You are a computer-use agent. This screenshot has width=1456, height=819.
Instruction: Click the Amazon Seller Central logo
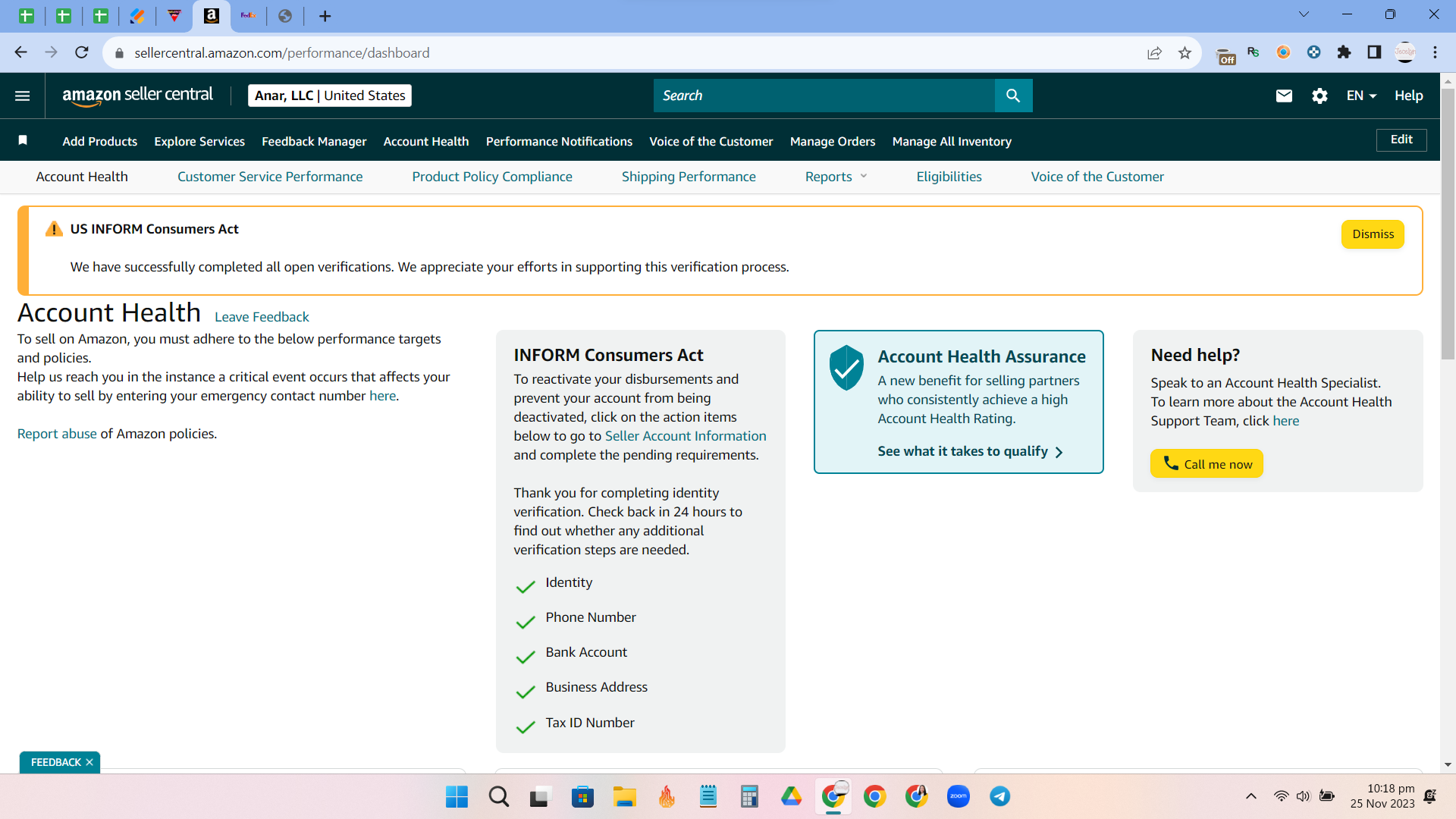(x=137, y=96)
